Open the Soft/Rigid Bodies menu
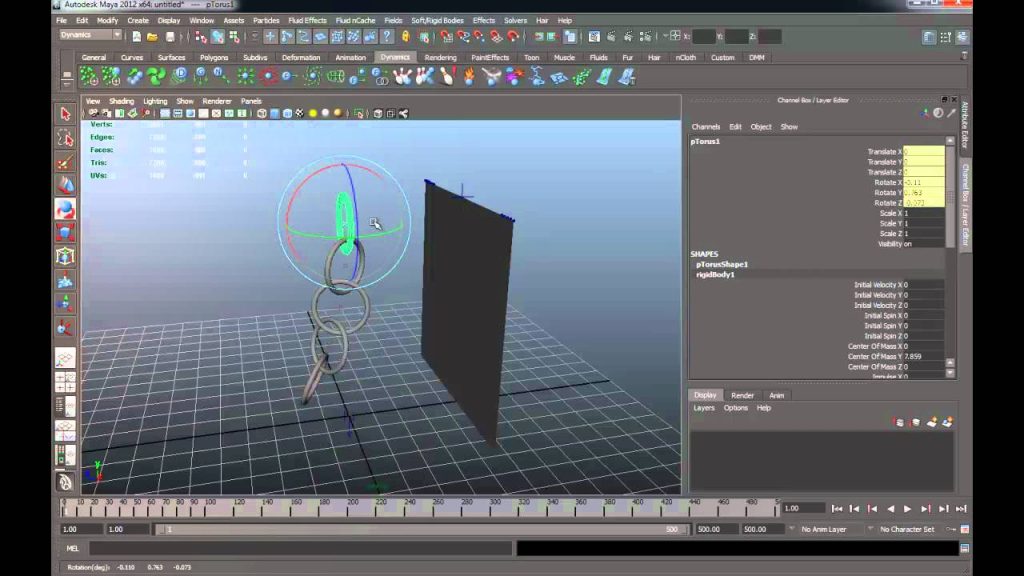 pyautogui.click(x=437, y=21)
